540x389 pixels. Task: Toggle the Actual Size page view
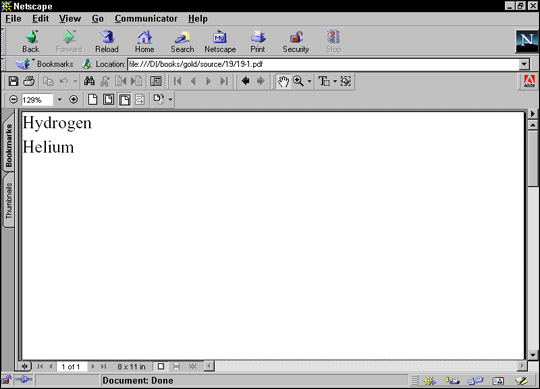[x=93, y=100]
